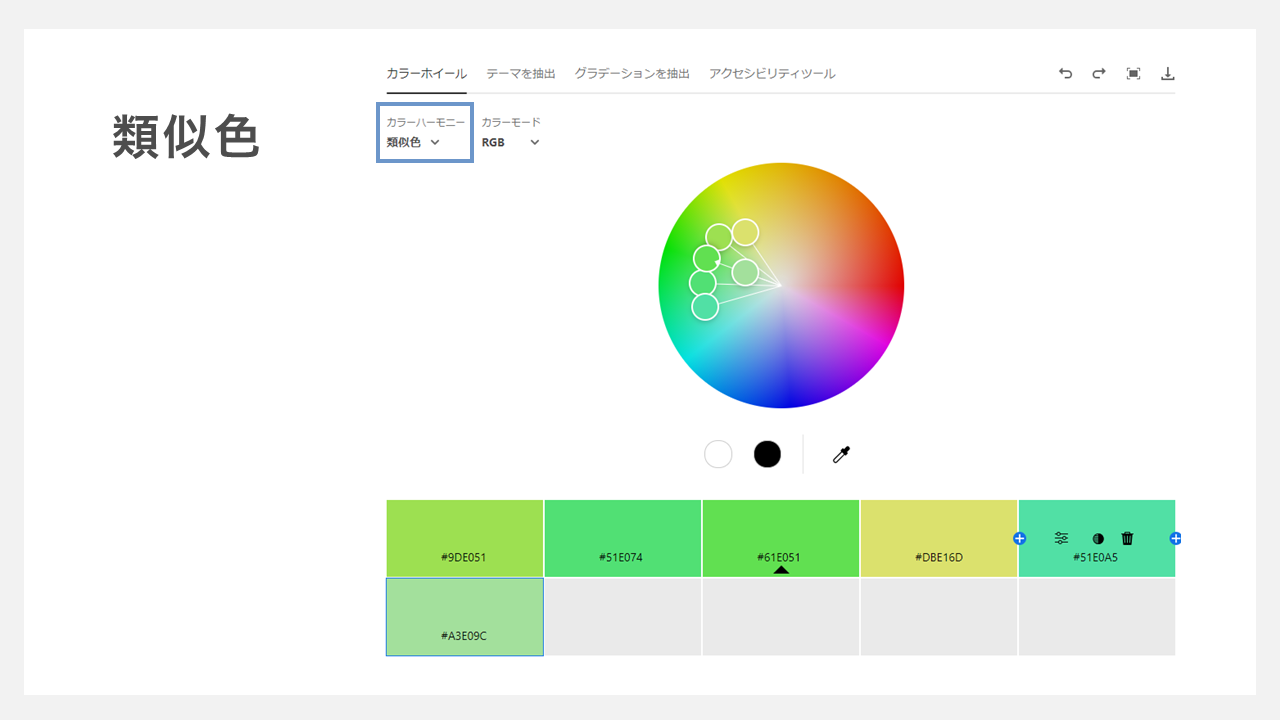Select the #DBE16D color swatch
The width and height of the screenshot is (1280, 720).
click(939, 538)
